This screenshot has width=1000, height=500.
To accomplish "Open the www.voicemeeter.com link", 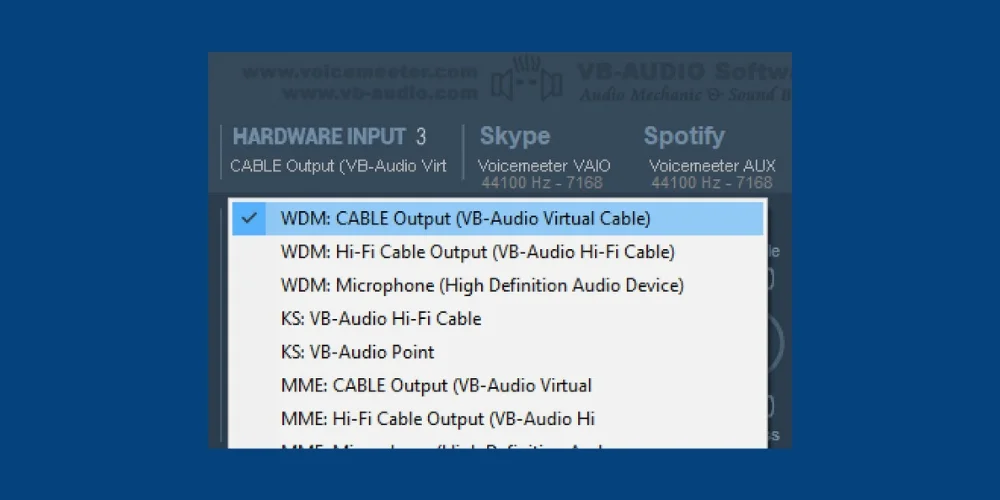I will tap(360, 72).
